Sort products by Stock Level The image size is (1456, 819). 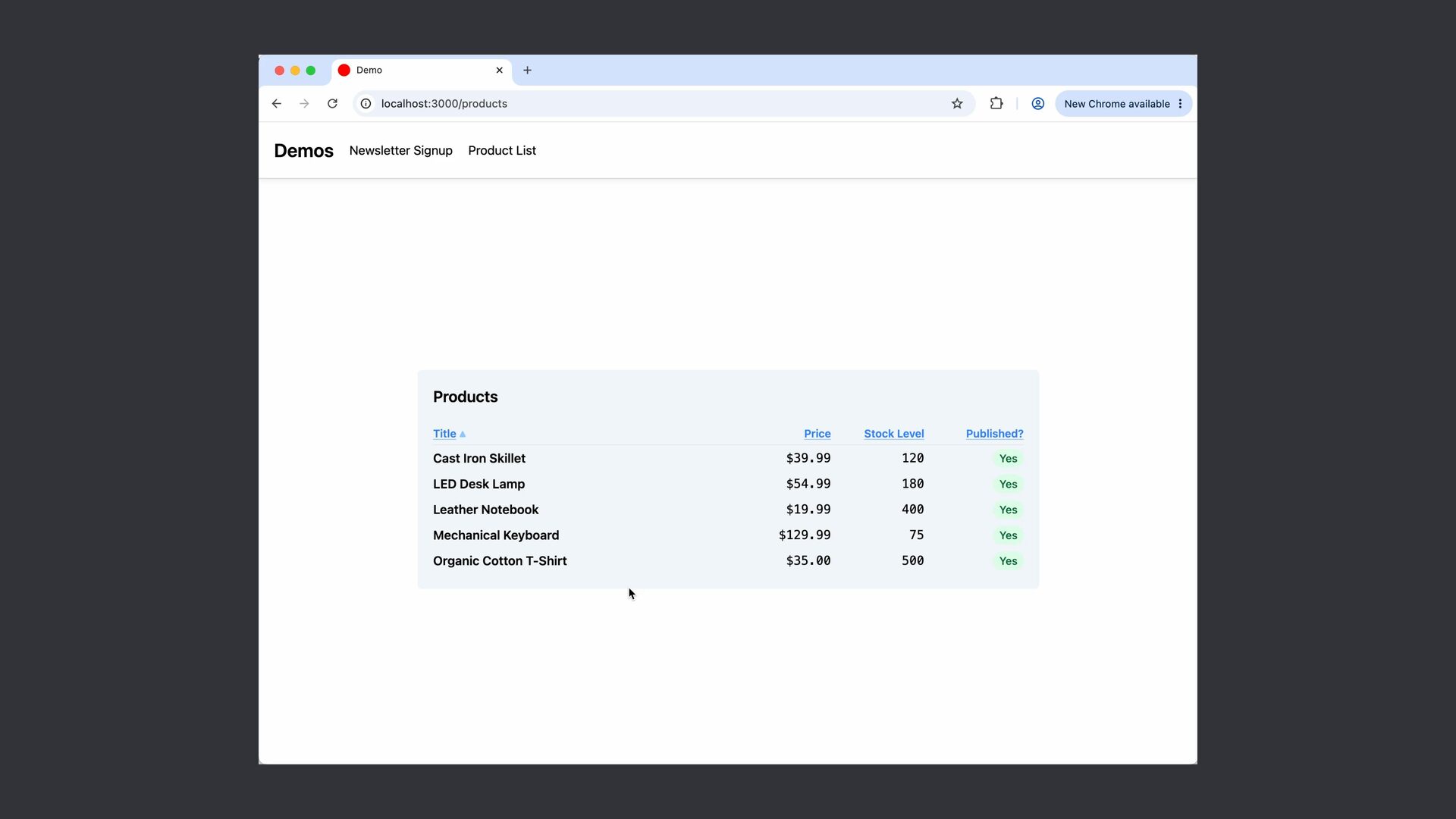pos(893,434)
